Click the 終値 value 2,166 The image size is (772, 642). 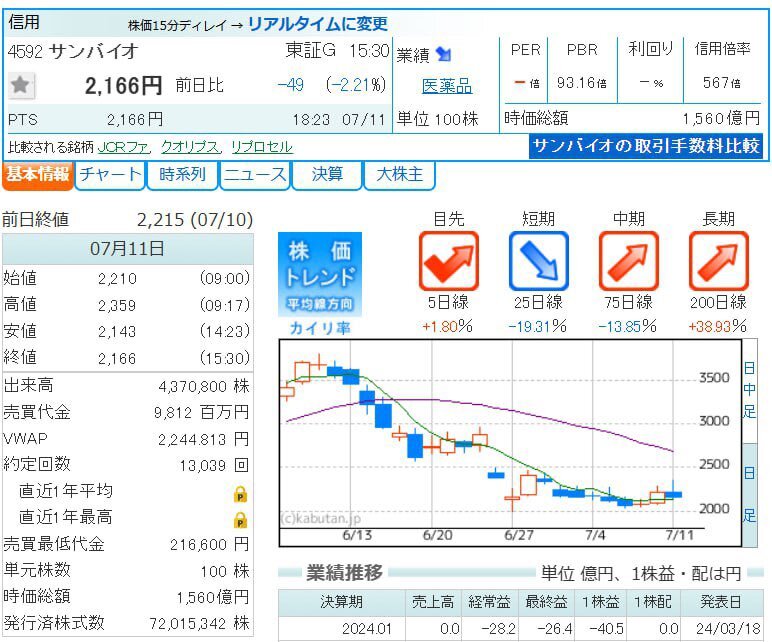click(117, 358)
